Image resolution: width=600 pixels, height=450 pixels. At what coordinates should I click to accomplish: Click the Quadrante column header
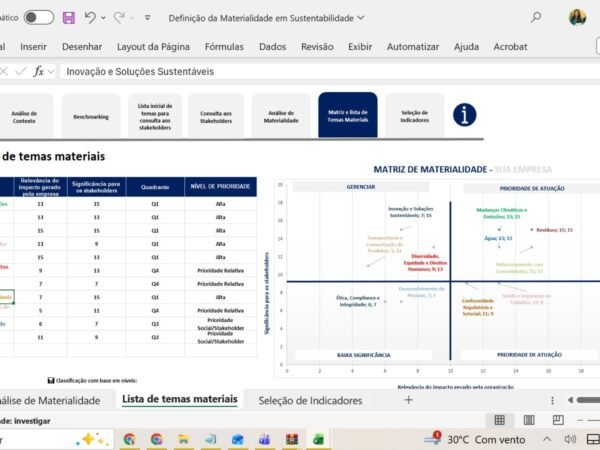(x=155, y=187)
